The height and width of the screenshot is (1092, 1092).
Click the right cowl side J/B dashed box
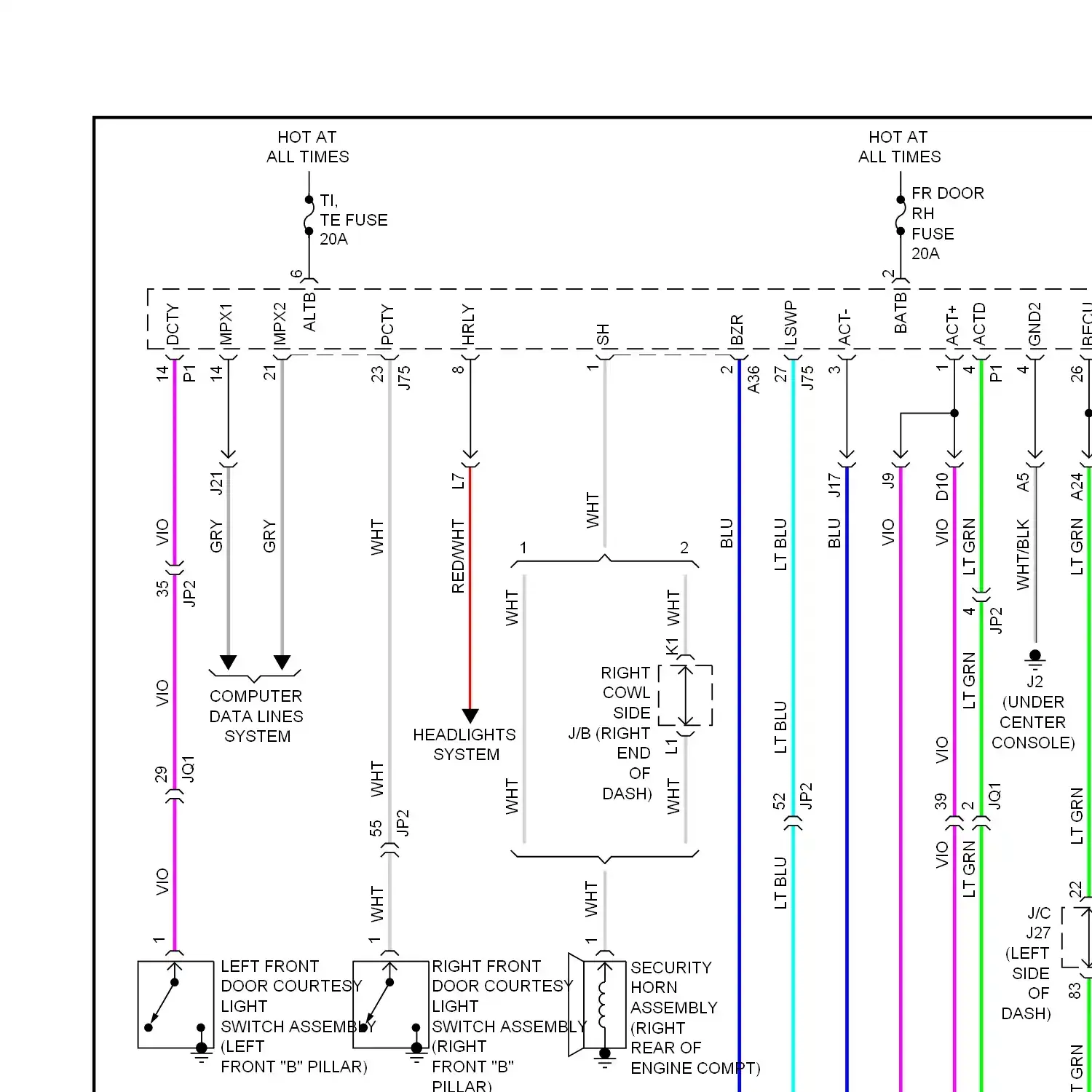click(685, 695)
